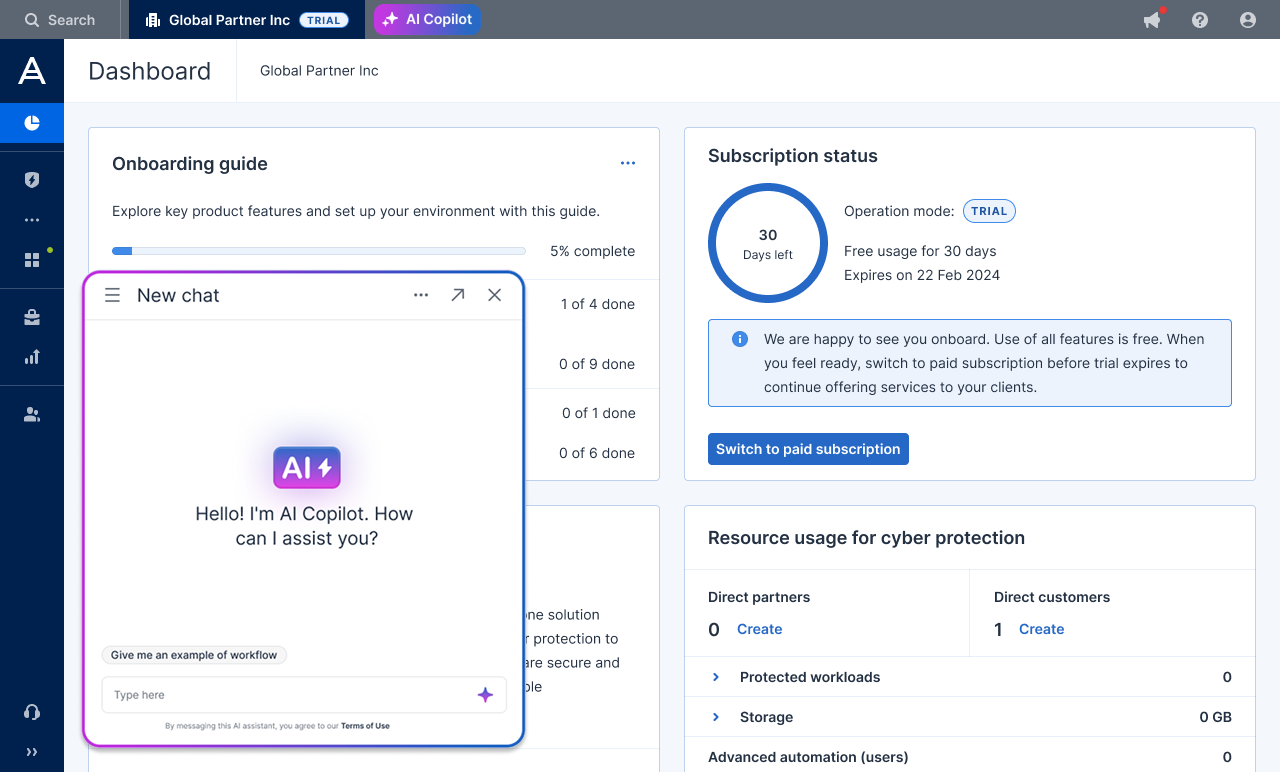Expand the left sidebar navigation
Image resolution: width=1280 pixels, height=772 pixels.
(x=32, y=752)
